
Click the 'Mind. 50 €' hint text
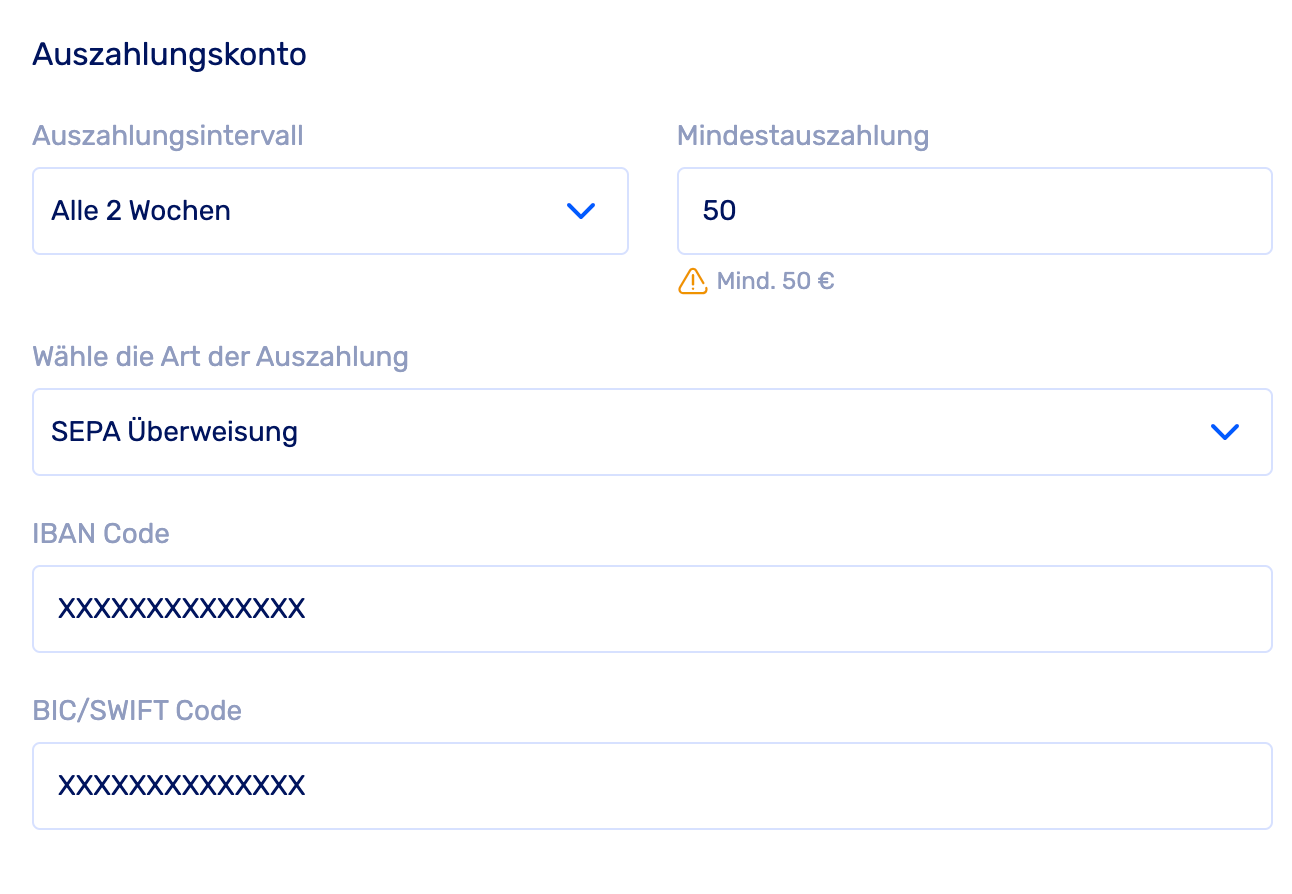click(775, 281)
